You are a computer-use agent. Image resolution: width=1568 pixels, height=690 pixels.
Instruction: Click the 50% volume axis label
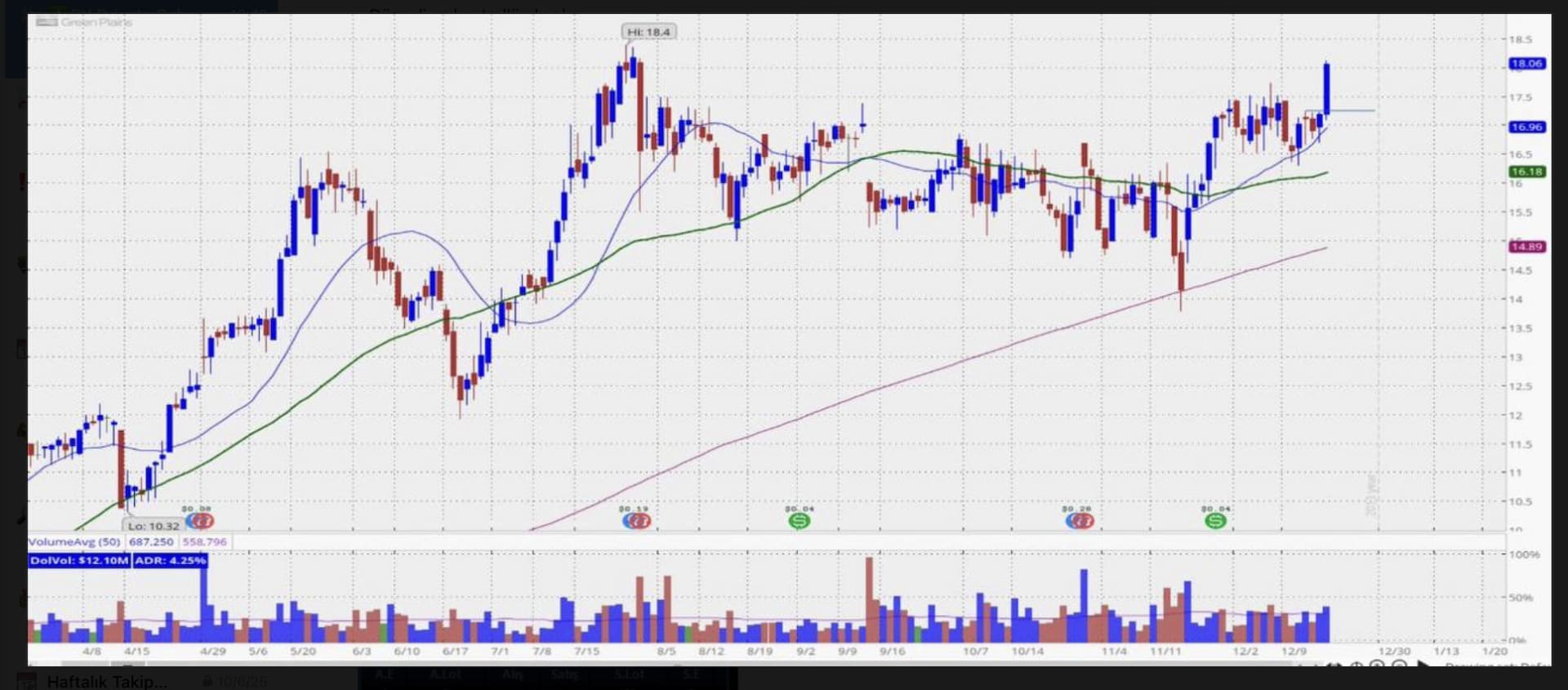1521,598
